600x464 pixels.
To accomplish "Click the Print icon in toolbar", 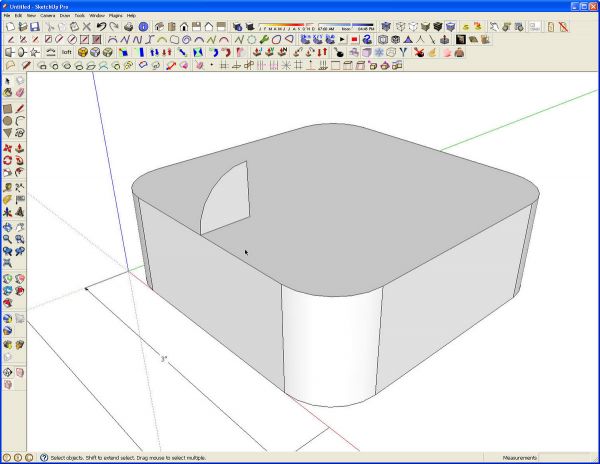I will pyautogui.click(x=129, y=26).
